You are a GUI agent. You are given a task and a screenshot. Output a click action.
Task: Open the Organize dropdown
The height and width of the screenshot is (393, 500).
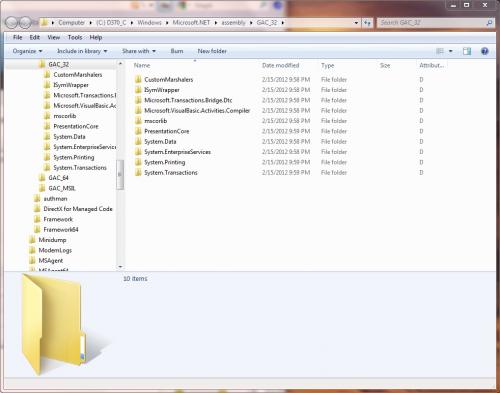[27, 51]
